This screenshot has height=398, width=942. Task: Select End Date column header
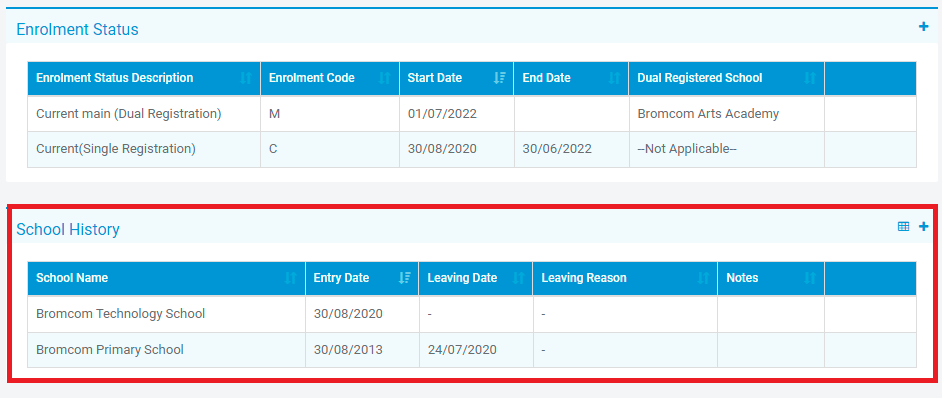coord(571,78)
